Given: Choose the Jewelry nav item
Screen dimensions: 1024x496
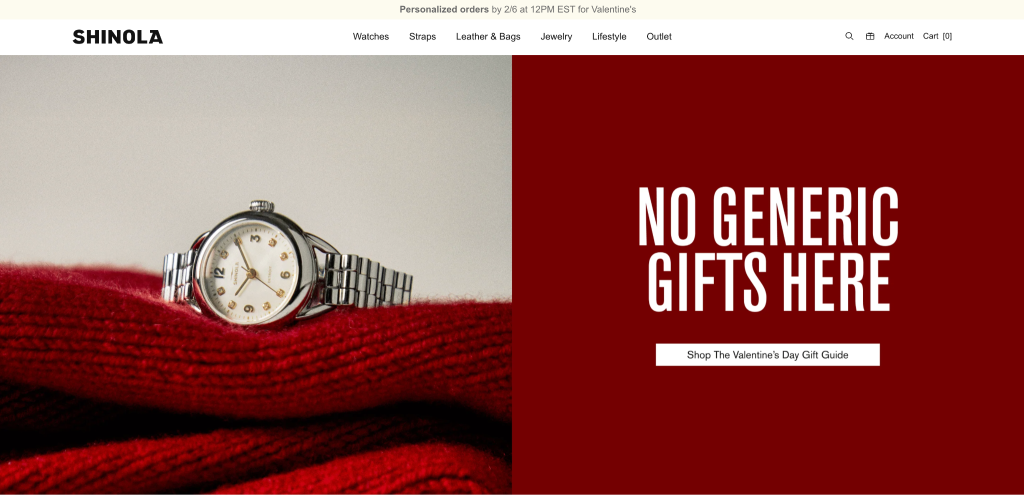Looking at the screenshot, I should coord(556,37).
